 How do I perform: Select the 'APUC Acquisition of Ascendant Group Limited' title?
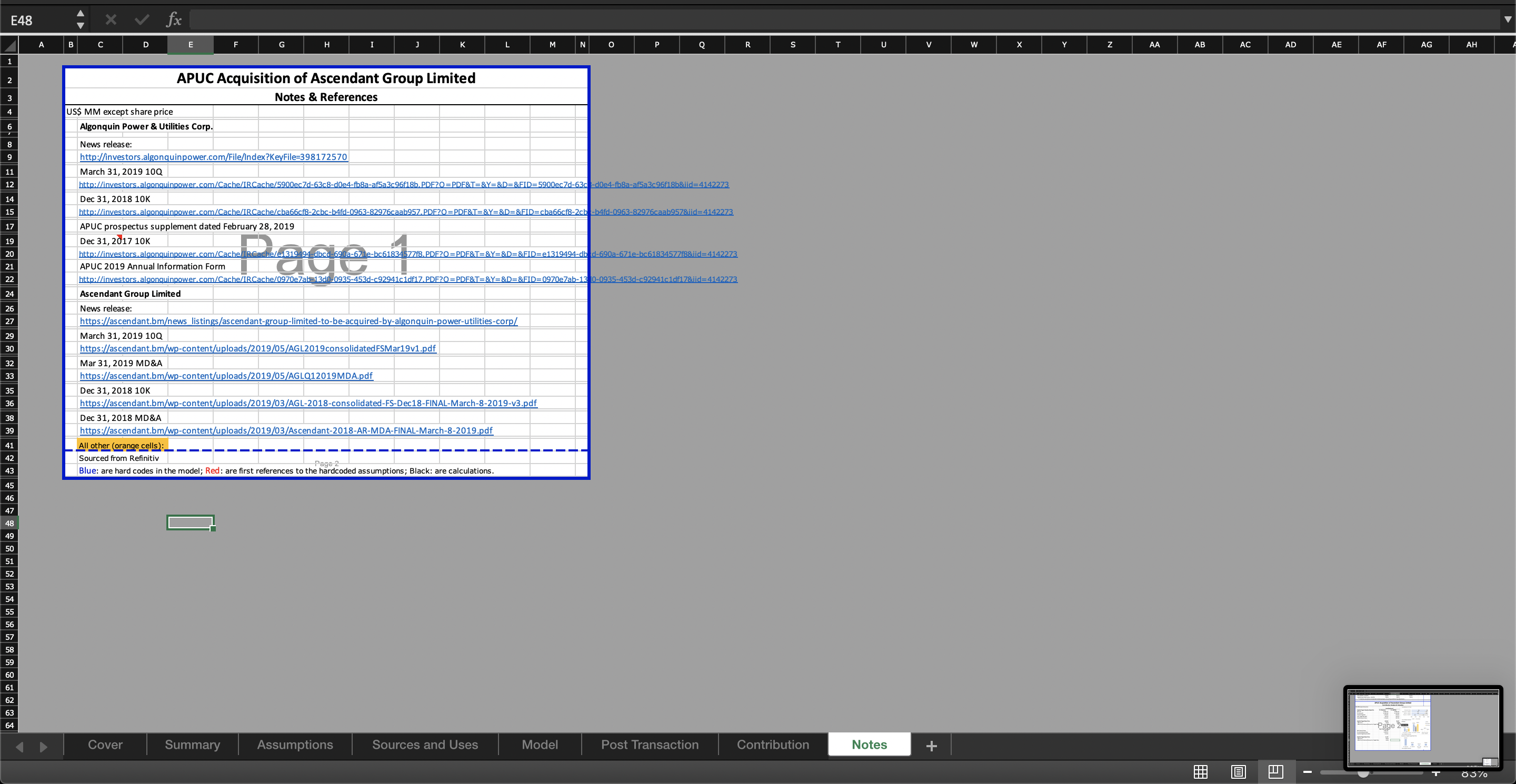tap(326, 78)
